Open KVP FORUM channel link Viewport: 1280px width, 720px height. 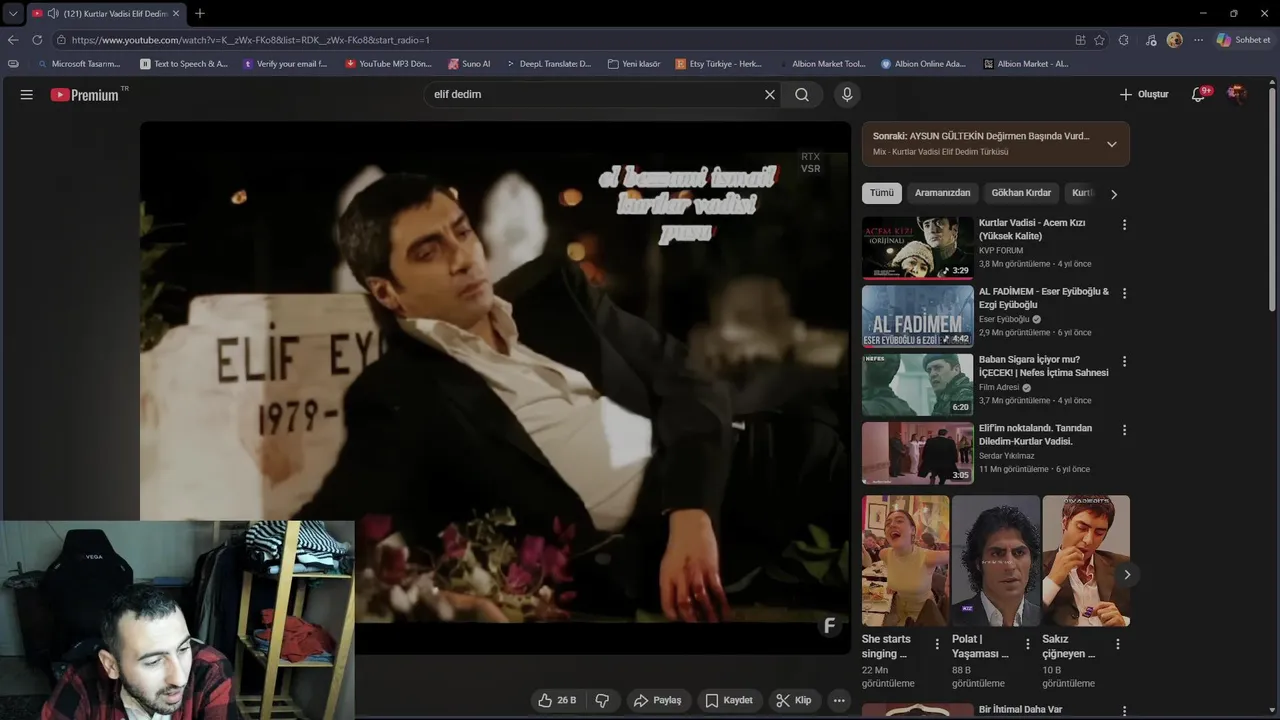(x=1001, y=251)
